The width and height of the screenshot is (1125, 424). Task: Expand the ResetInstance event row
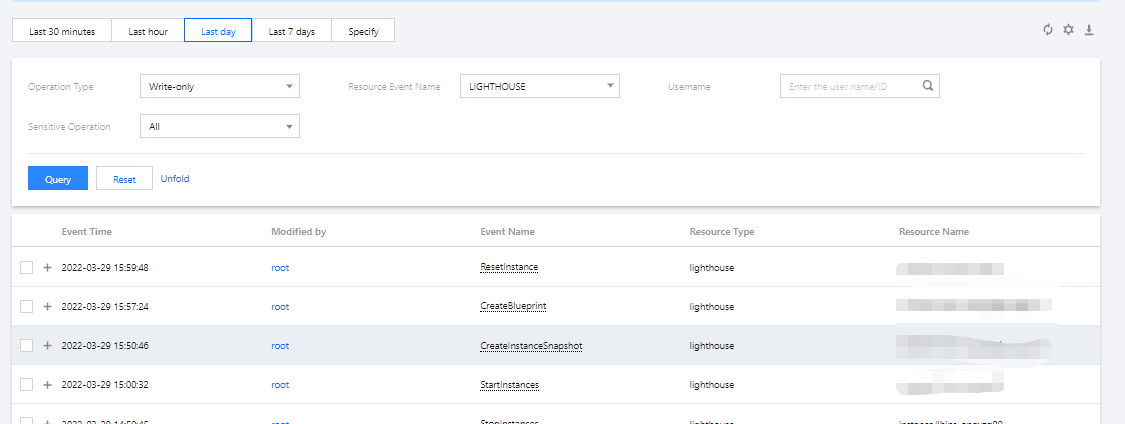47,268
